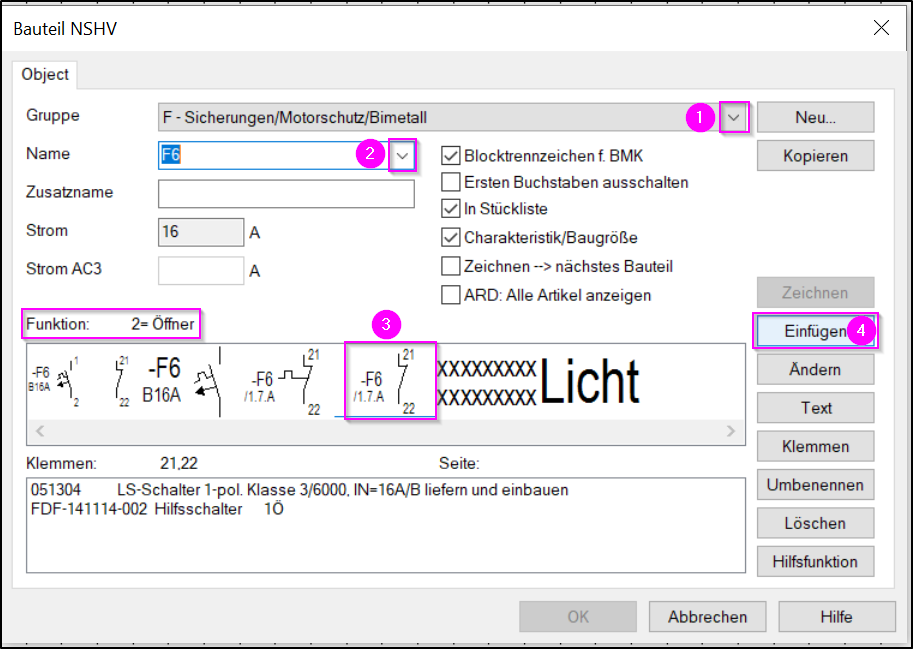Open the Text button

tap(815, 408)
